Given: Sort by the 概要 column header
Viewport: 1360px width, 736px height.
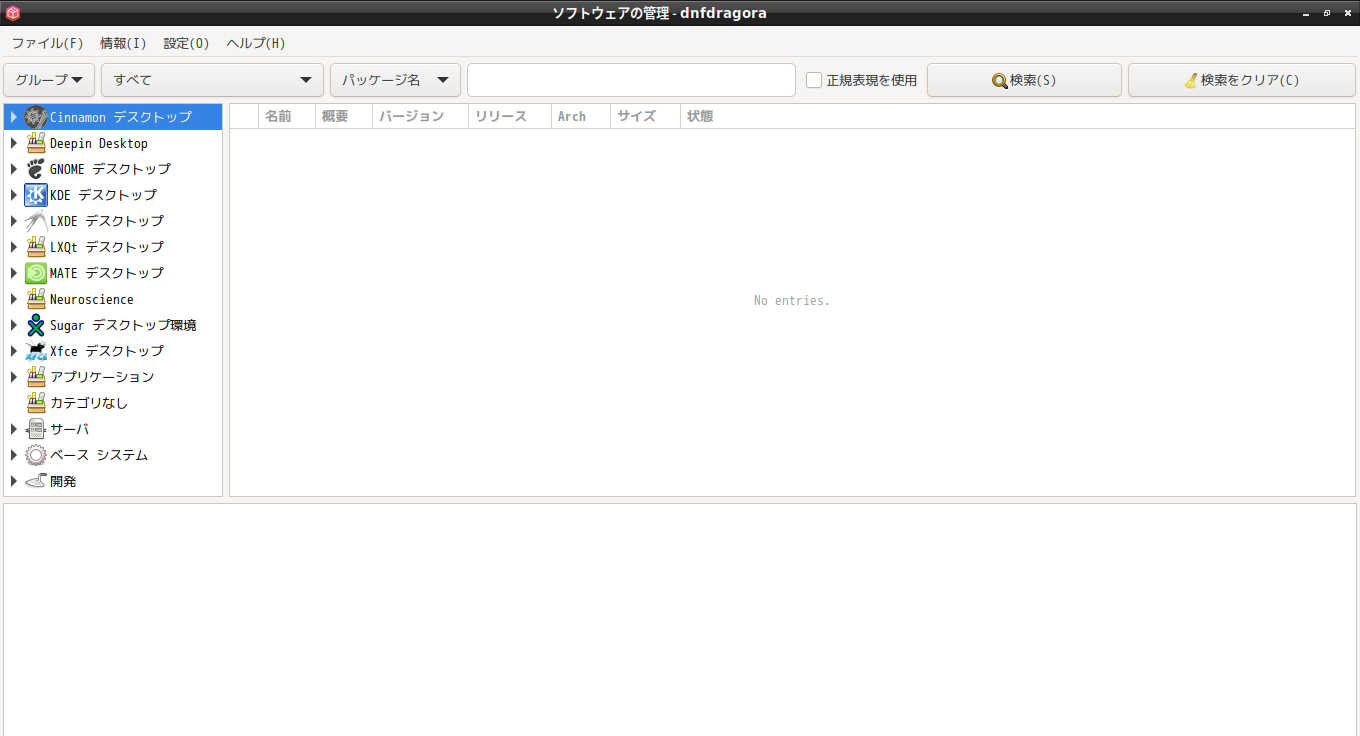Looking at the screenshot, I should (x=344, y=116).
